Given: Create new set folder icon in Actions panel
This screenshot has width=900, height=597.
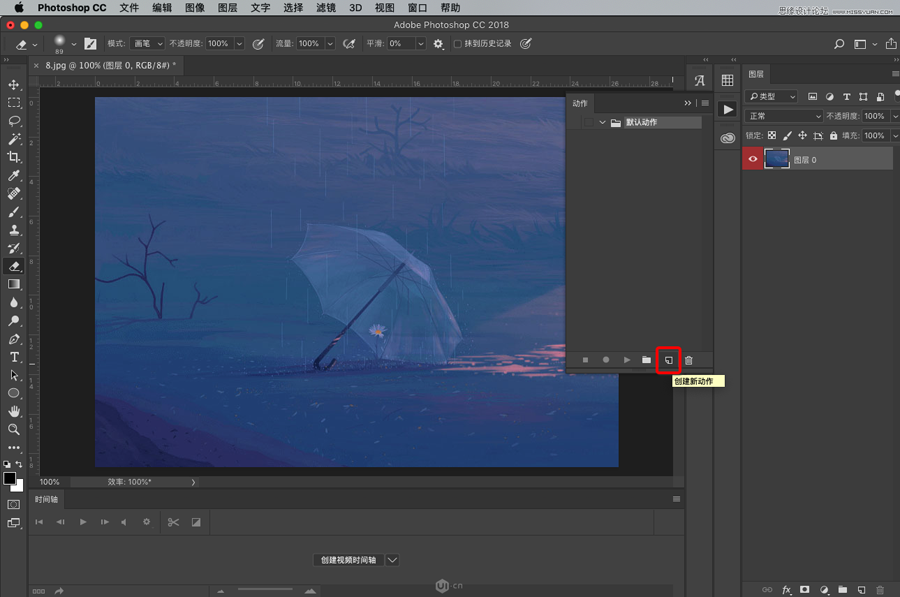Looking at the screenshot, I should click(647, 360).
